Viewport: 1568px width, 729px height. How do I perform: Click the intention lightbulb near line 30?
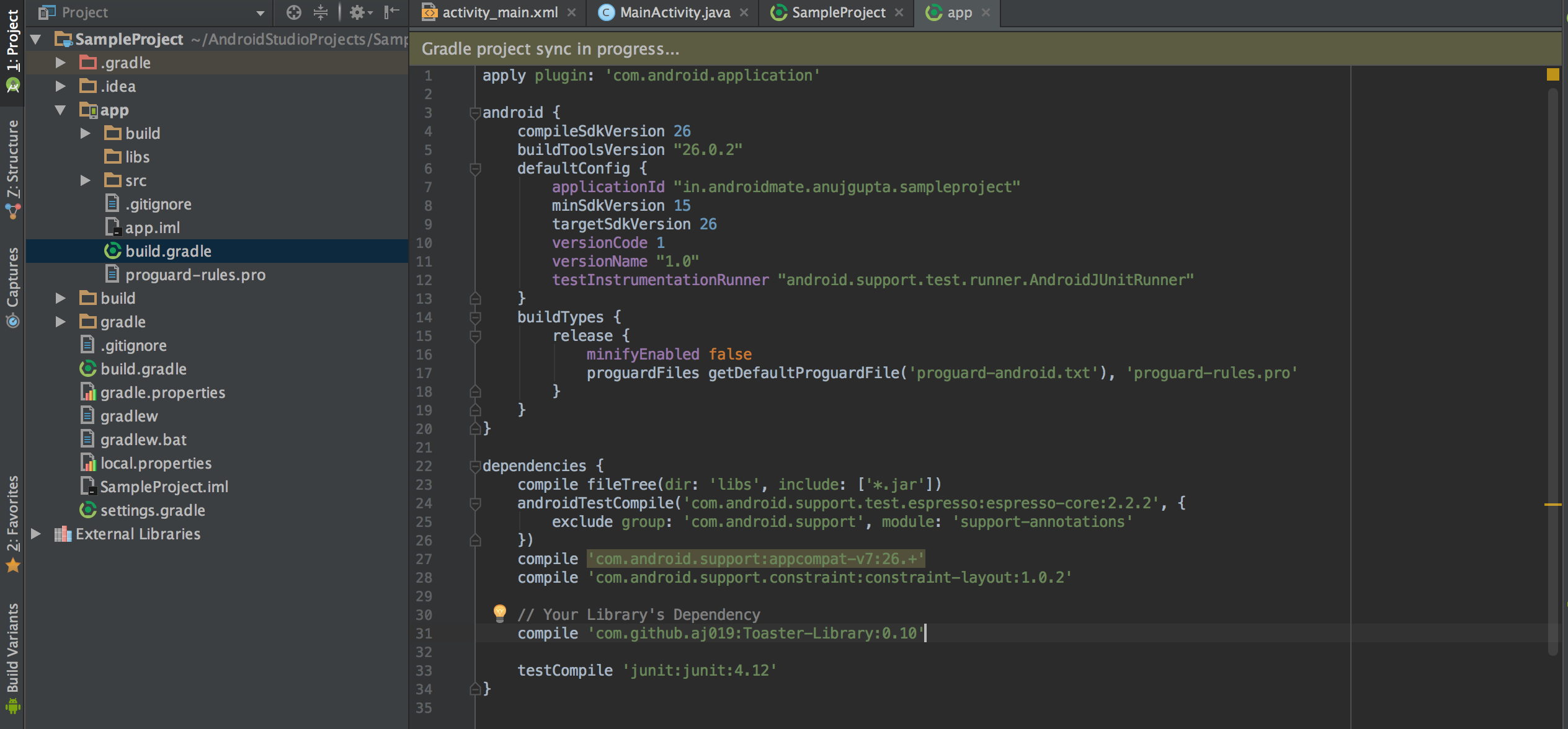pyautogui.click(x=499, y=614)
